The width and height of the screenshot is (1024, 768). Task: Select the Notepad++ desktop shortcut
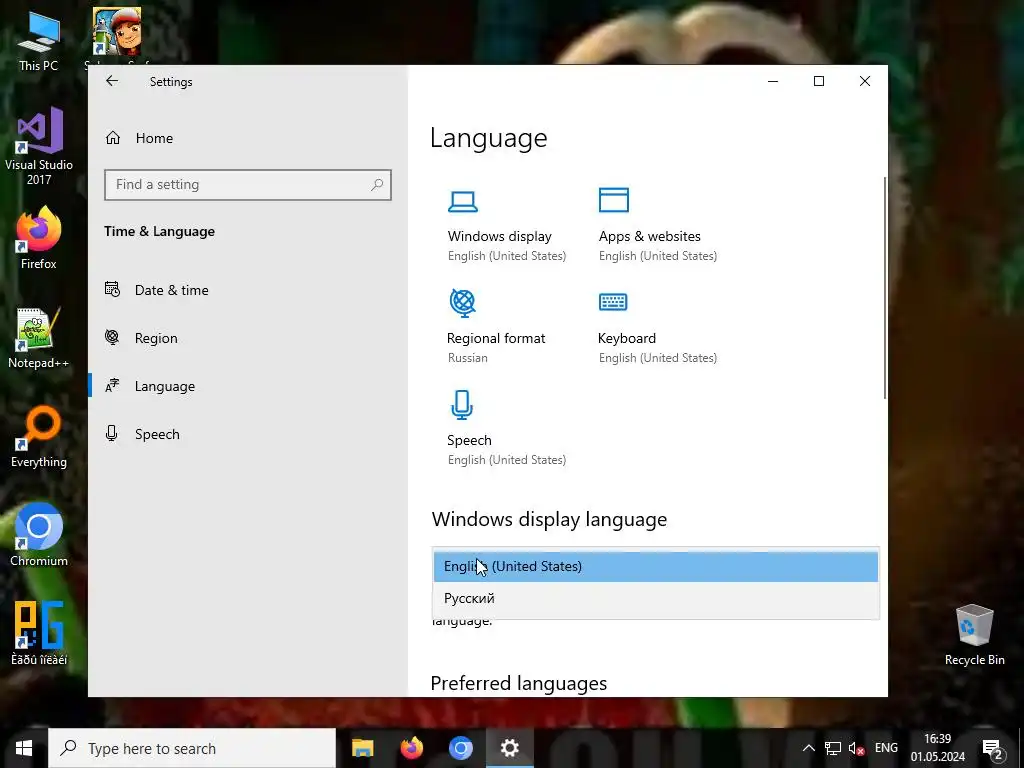coord(39,338)
